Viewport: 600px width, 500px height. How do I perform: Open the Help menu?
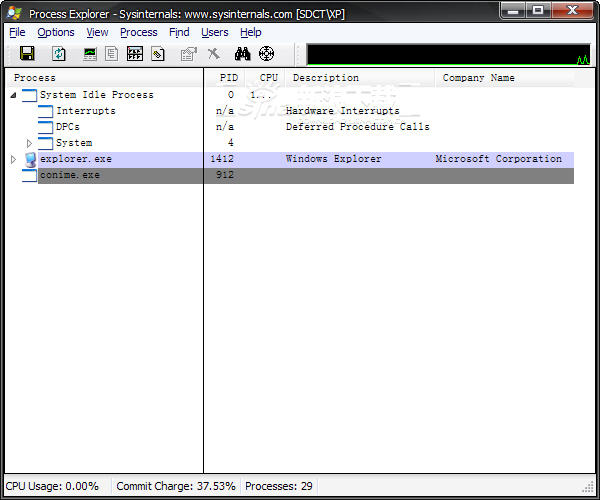point(251,33)
